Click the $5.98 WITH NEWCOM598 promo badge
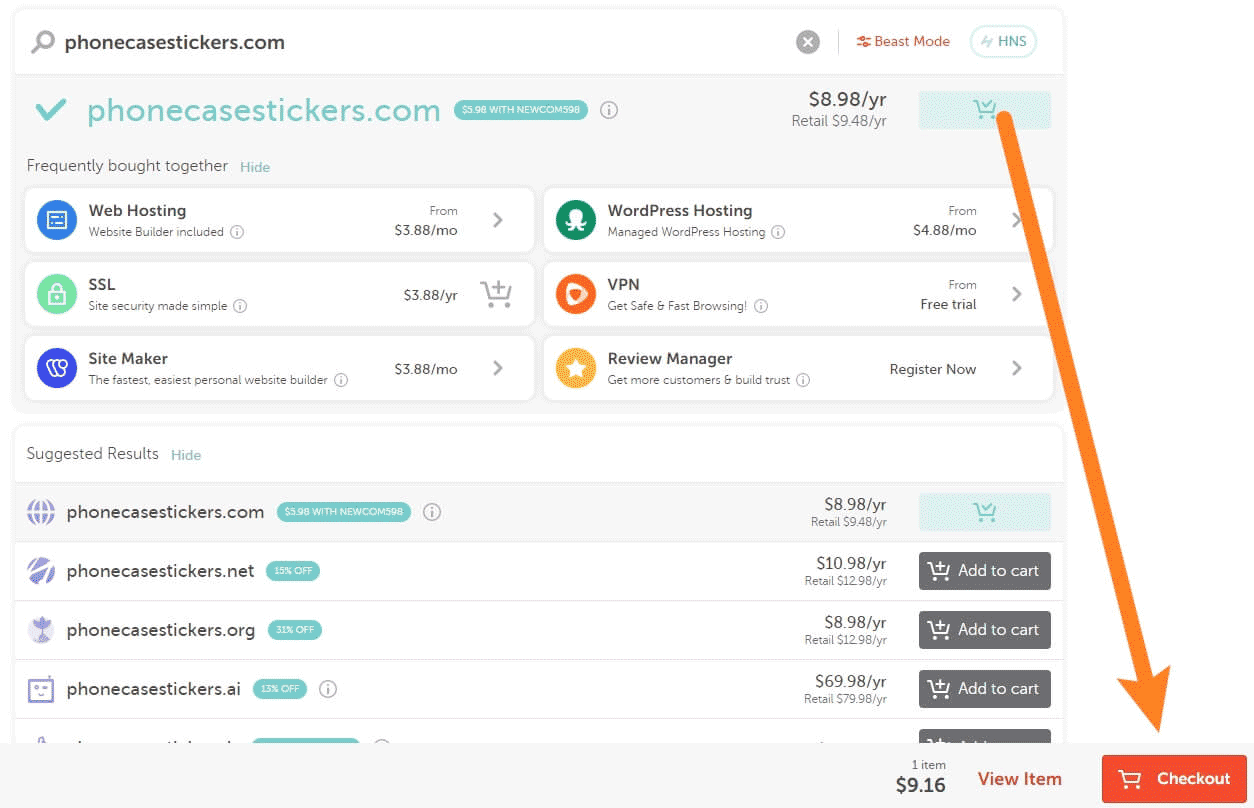 (x=521, y=110)
